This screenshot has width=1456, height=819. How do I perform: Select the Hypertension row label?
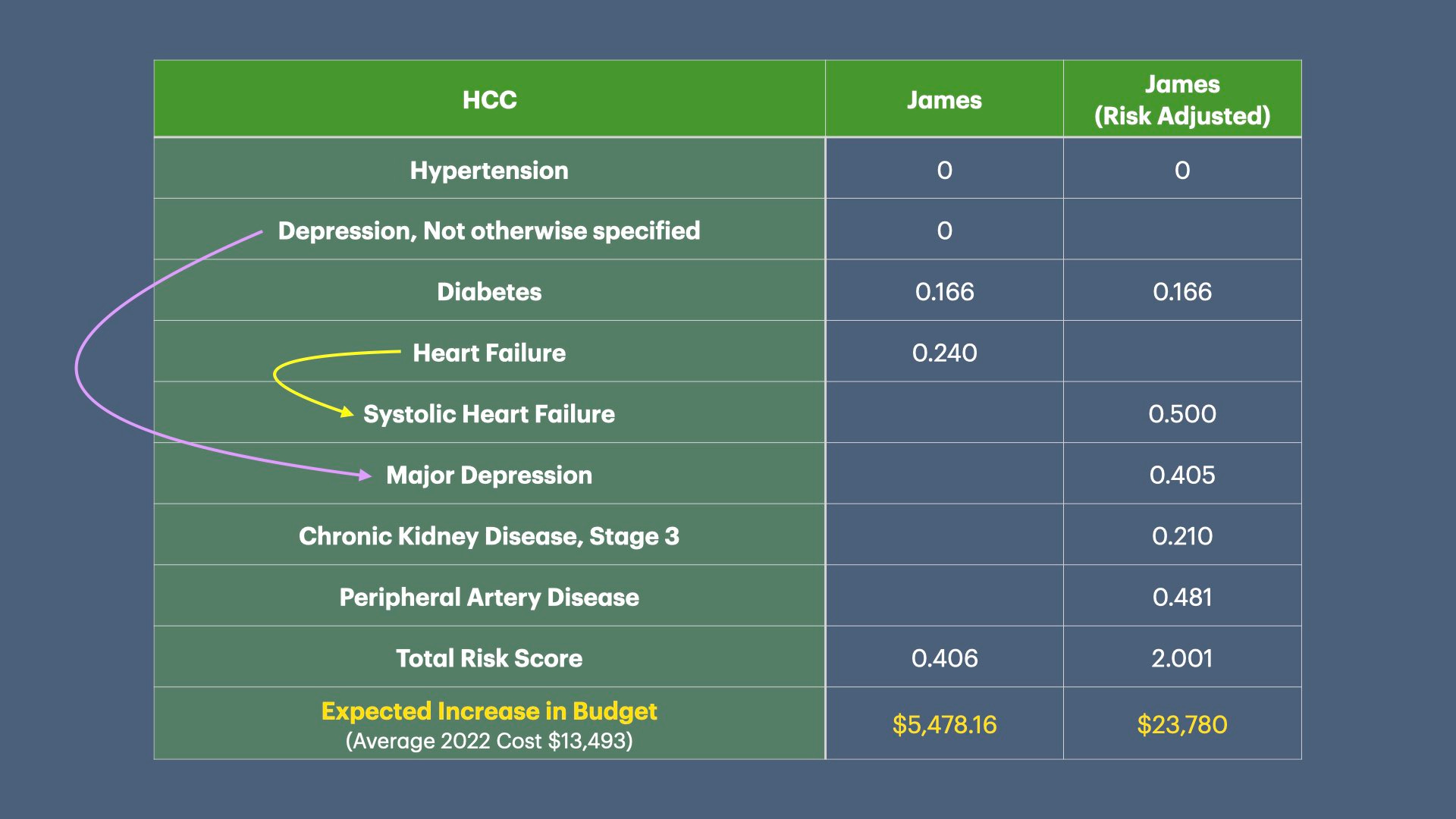[489, 171]
